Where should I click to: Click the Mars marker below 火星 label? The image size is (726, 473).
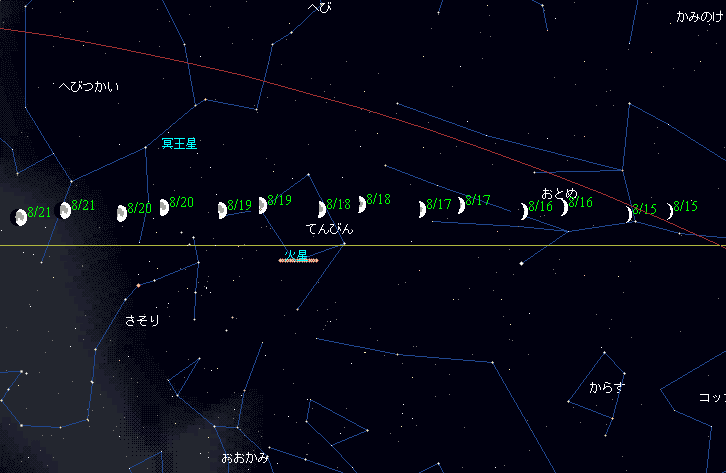coord(298,261)
